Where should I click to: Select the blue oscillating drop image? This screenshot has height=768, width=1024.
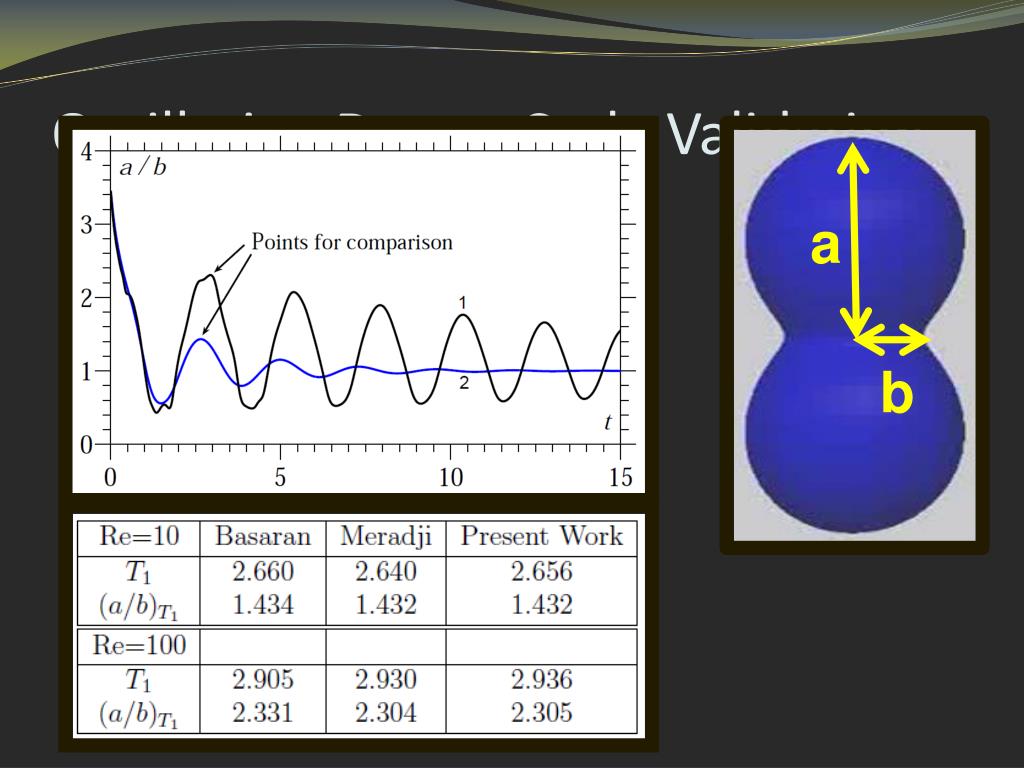tap(854, 335)
